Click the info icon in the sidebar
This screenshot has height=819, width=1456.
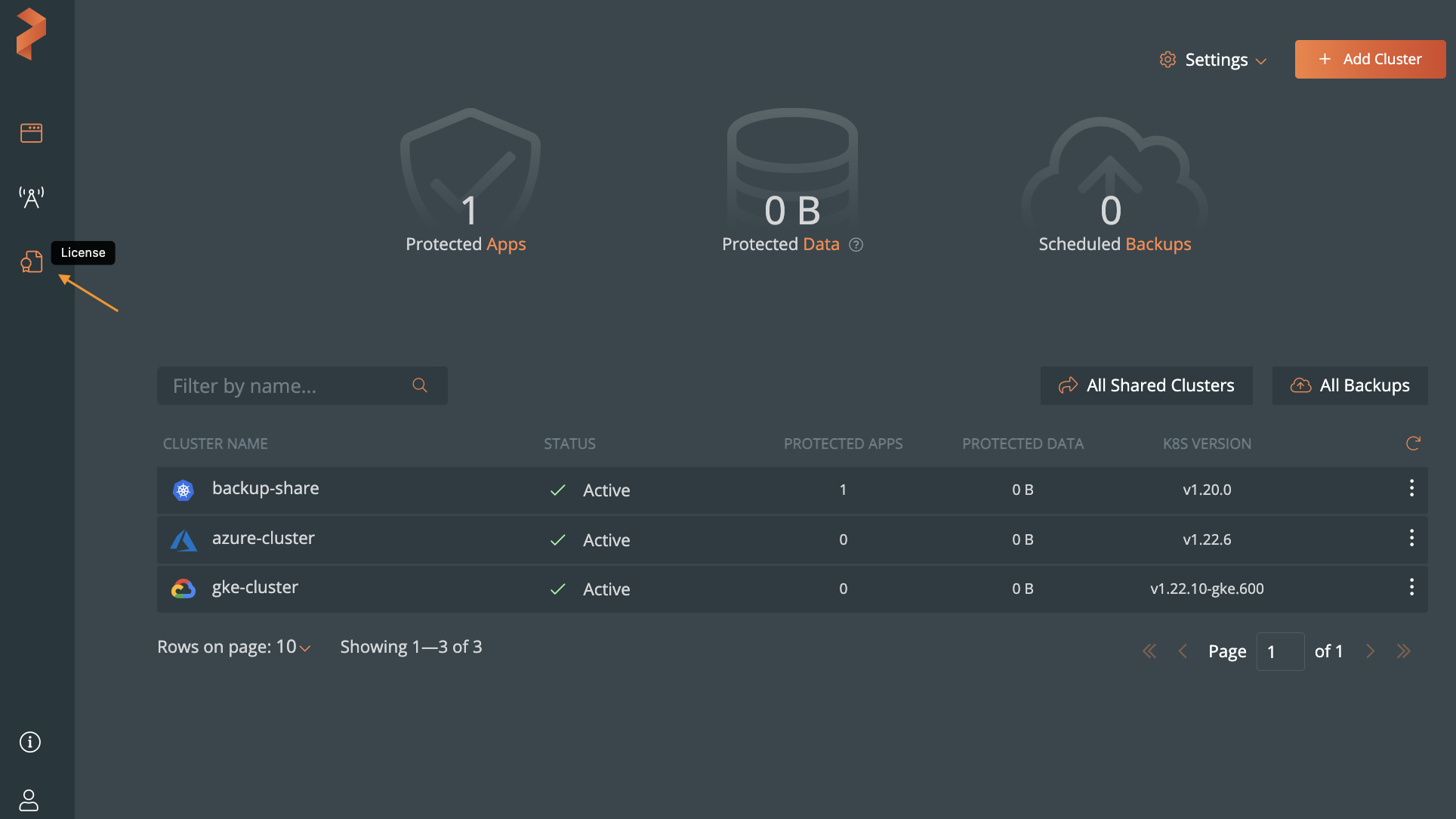[x=30, y=742]
